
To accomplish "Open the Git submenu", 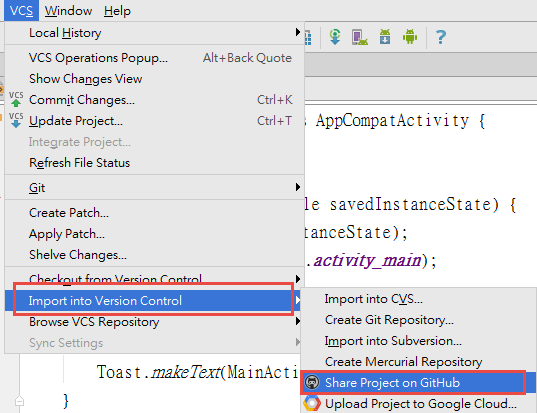I will coord(154,188).
